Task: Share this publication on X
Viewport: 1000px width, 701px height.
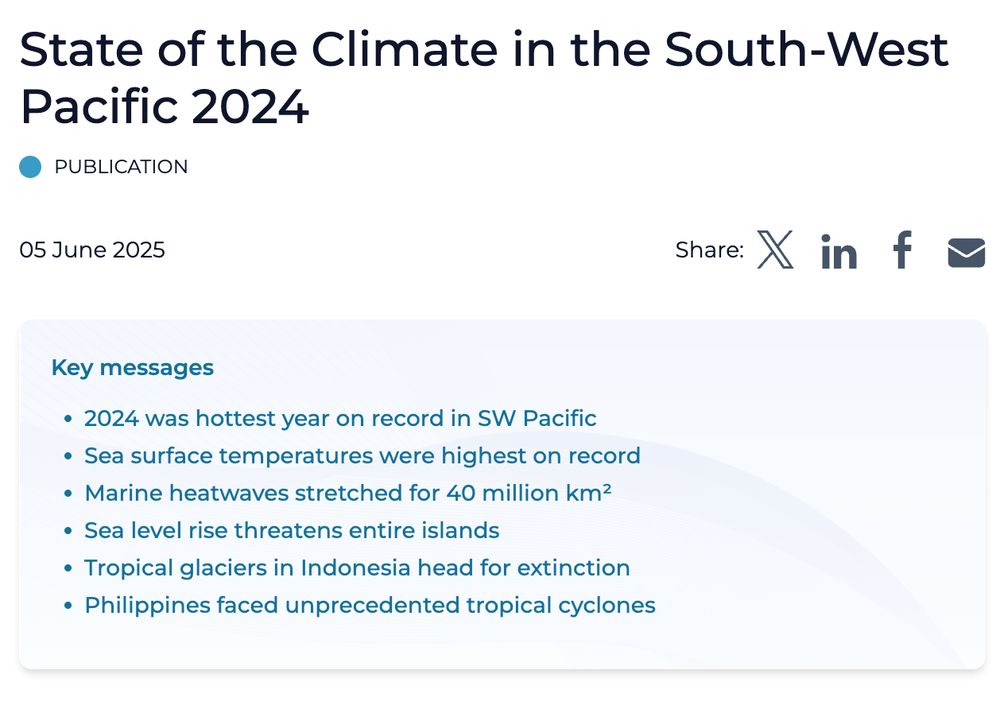Action: pyautogui.click(x=775, y=250)
